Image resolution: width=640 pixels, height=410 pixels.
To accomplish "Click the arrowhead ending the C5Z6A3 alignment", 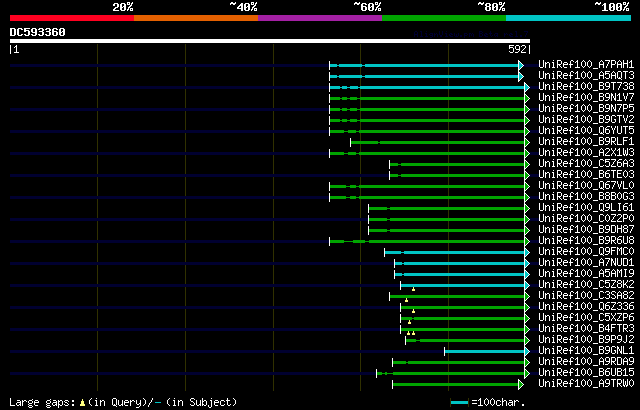I will (527, 164).
